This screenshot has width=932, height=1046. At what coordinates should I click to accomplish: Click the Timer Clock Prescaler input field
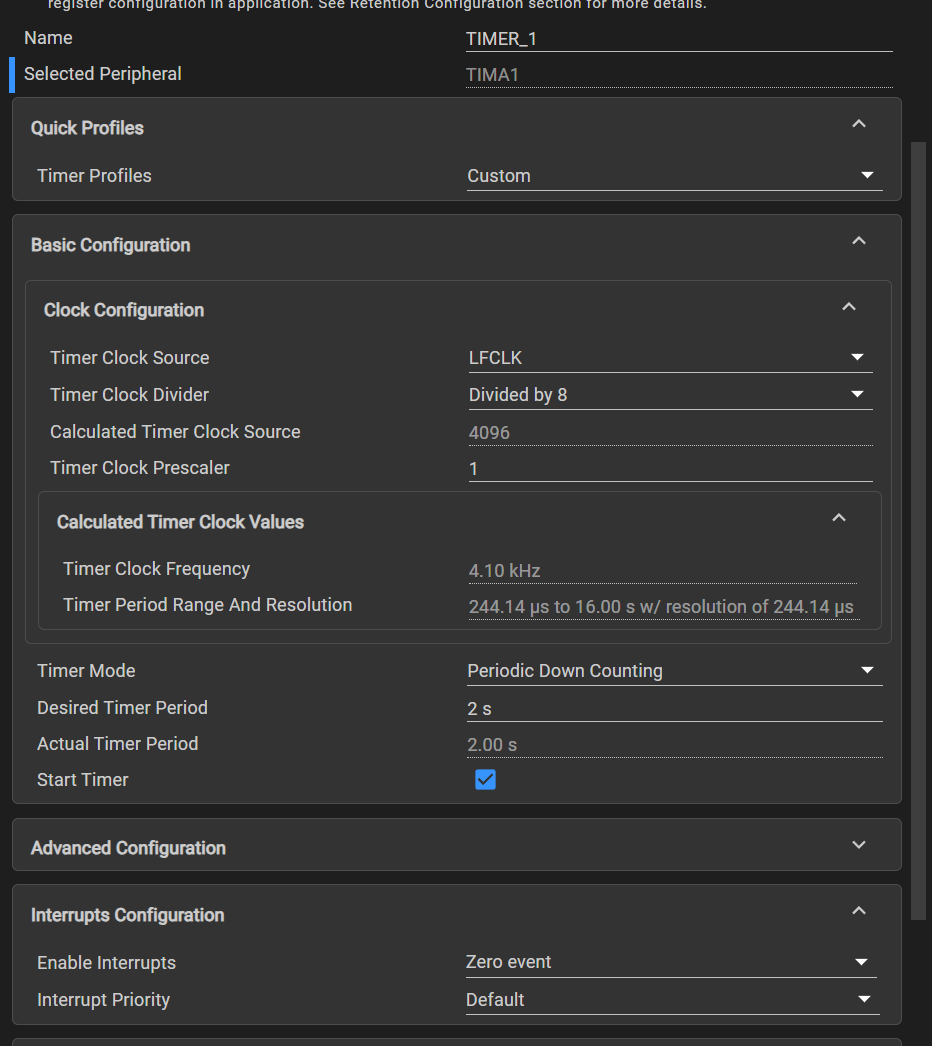coord(670,469)
